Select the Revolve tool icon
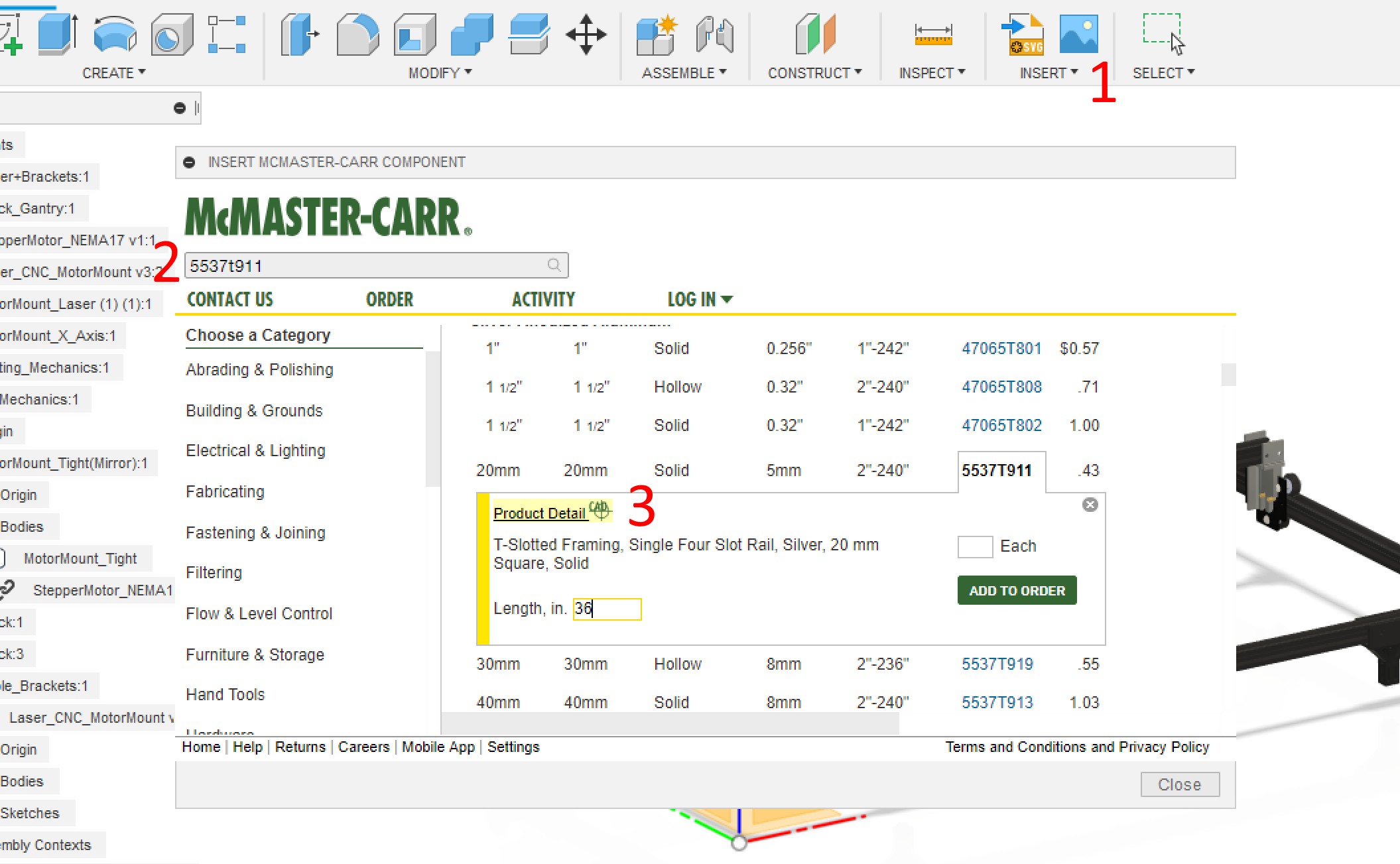Screen dimensions: 1400x864 tap(114, 34)
